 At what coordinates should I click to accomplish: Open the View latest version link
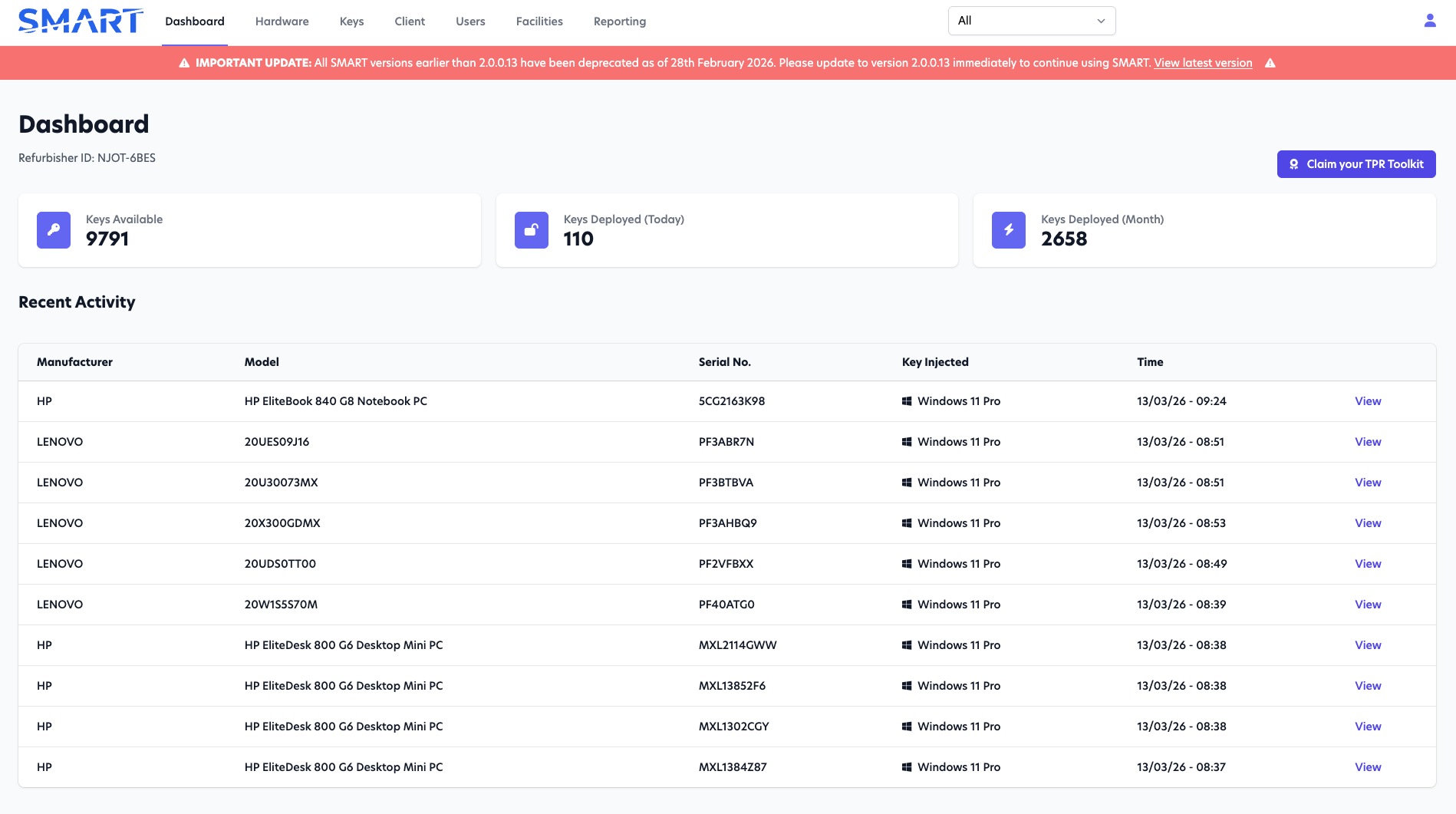coord(1203,62)
